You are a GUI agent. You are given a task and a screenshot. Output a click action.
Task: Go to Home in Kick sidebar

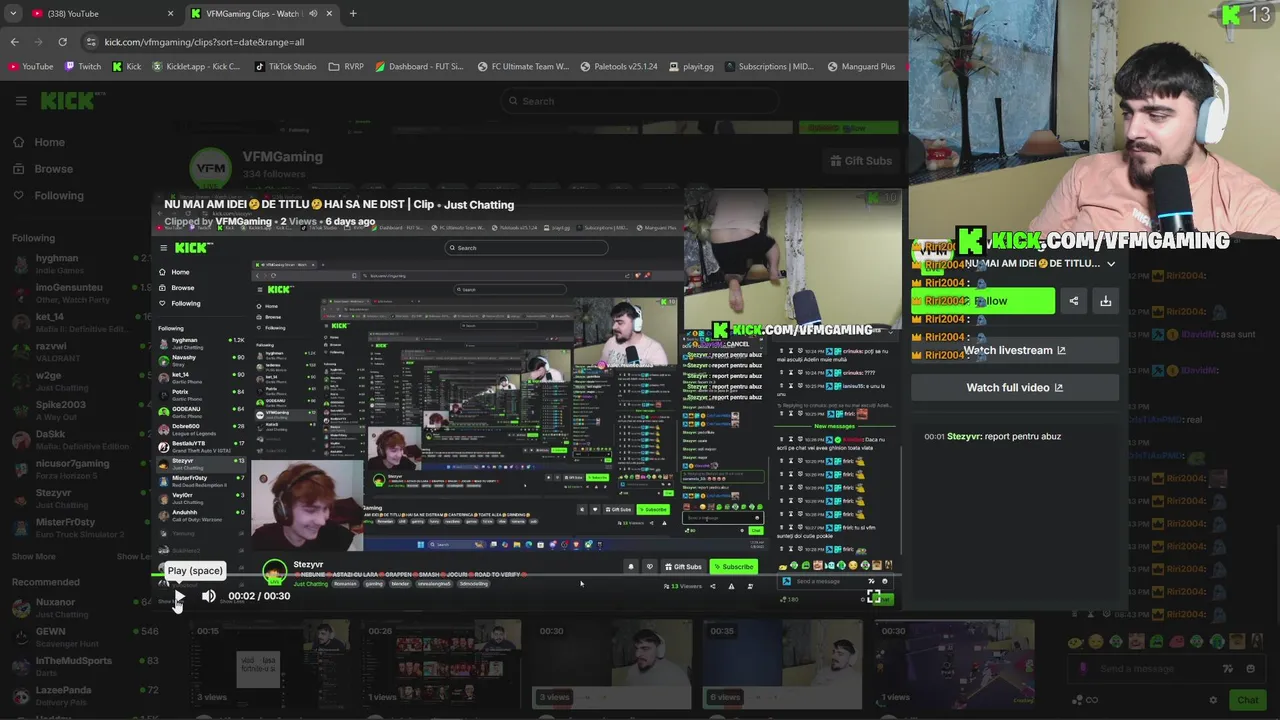click(x=39, y=142)
